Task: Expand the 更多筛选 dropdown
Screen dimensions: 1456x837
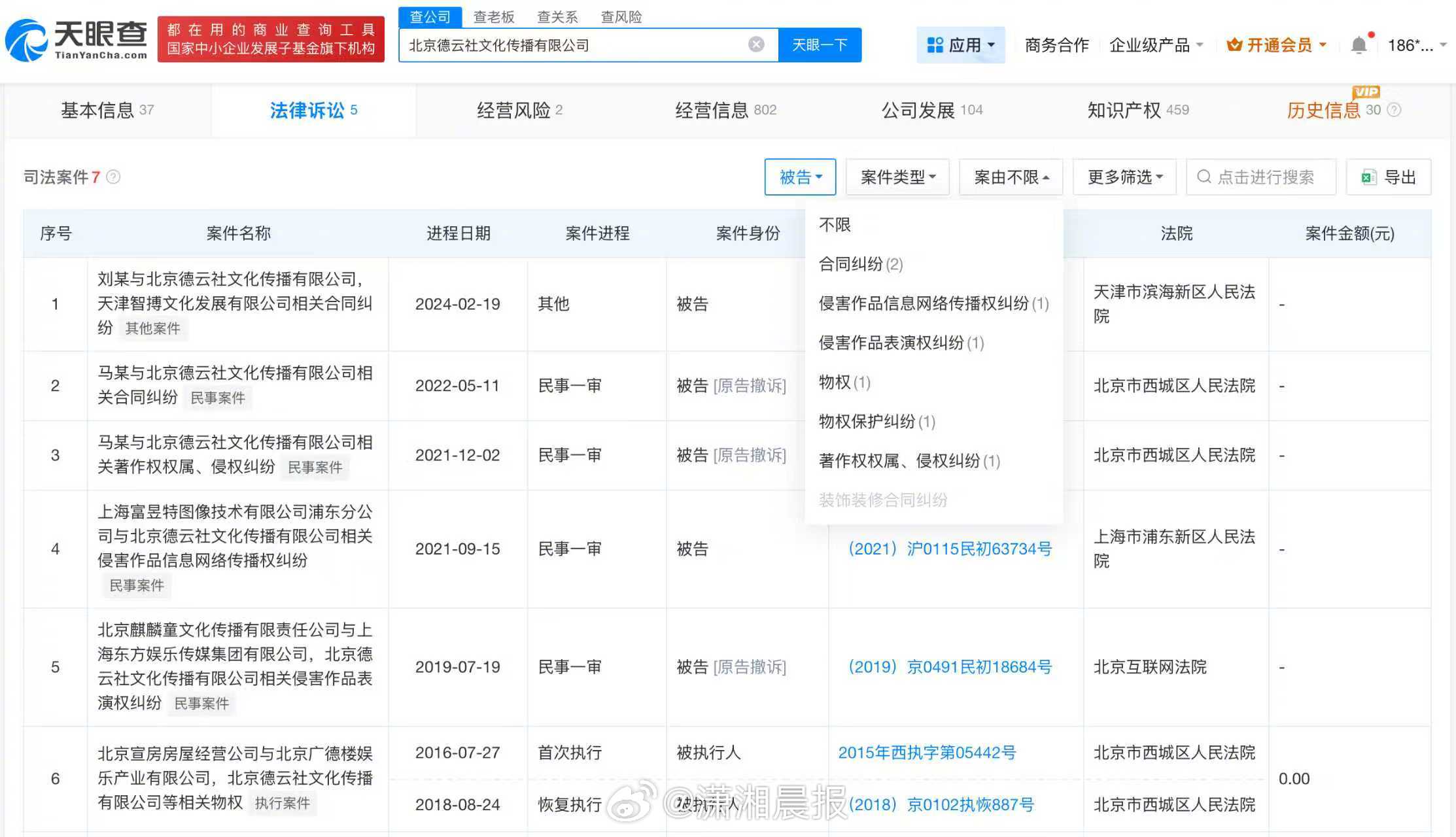Action: (1124, 177)
